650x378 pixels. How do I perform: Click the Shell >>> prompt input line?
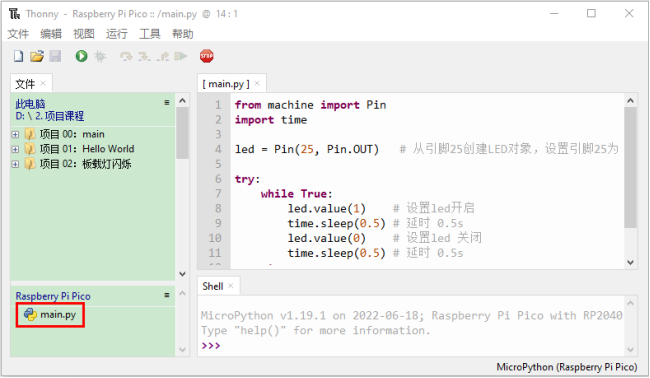pyautogui.click(x=410, y=346)
